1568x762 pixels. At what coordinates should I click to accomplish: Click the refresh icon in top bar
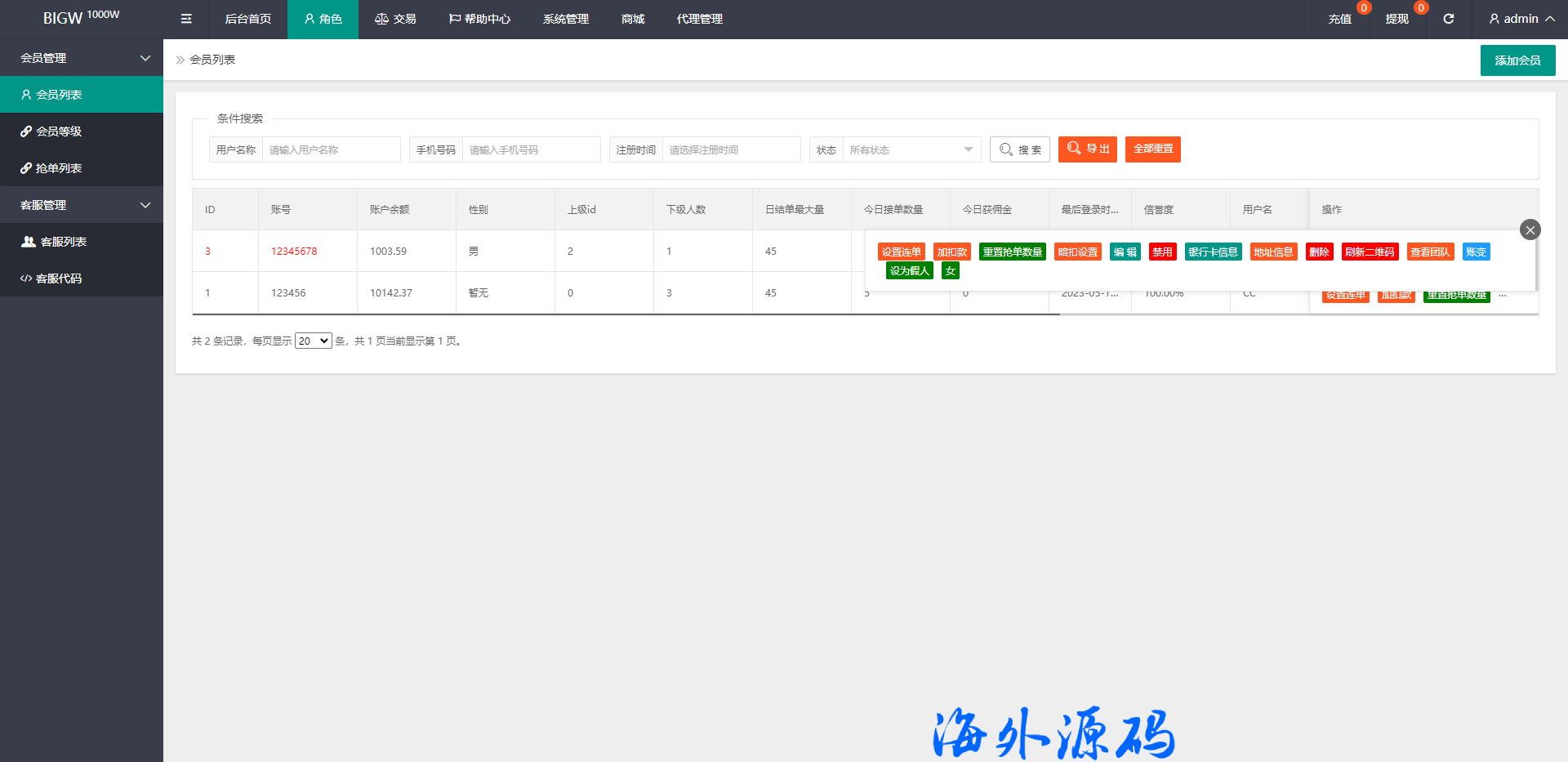pyautogui.click(x=1448, y=19)
